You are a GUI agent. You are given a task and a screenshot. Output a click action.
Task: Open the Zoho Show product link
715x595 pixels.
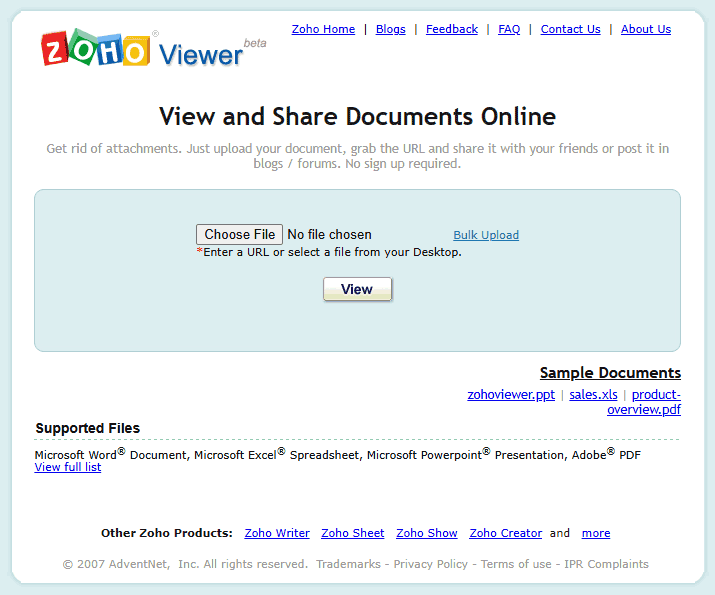[427, 533]
